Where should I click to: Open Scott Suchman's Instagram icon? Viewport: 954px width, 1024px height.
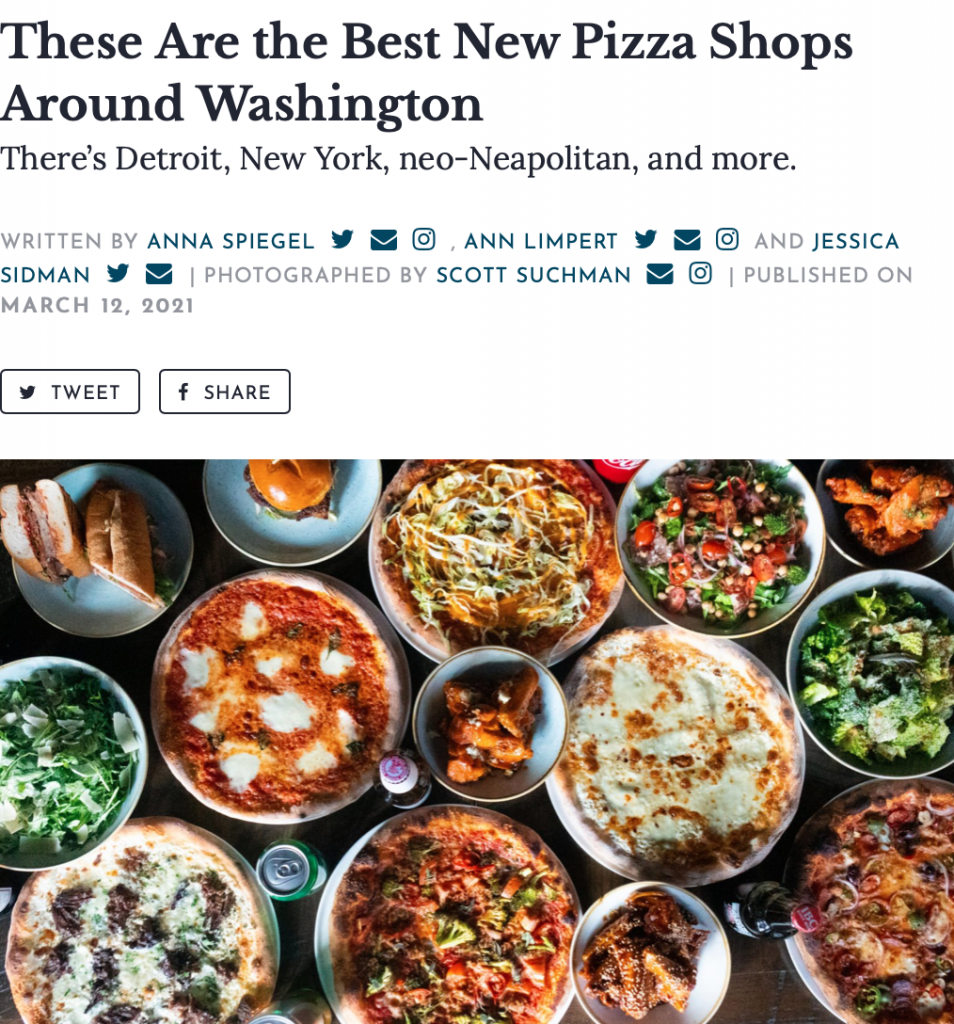point(701,273)
